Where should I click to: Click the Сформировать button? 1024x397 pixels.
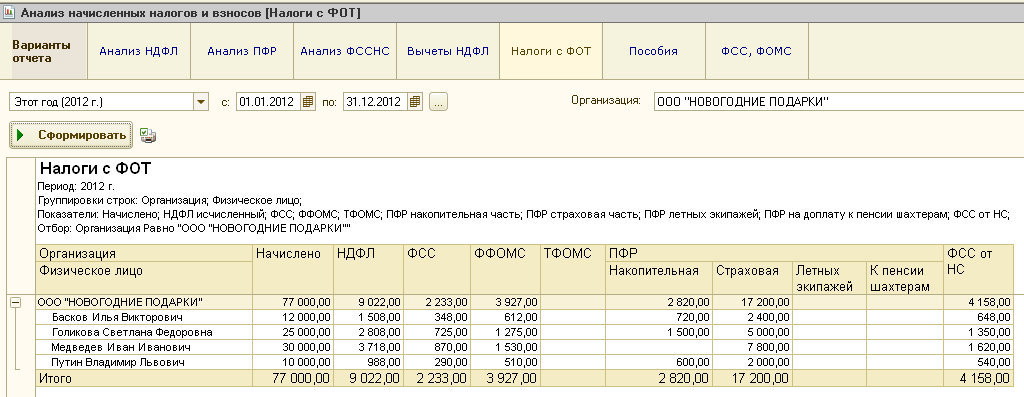[71, 135]
